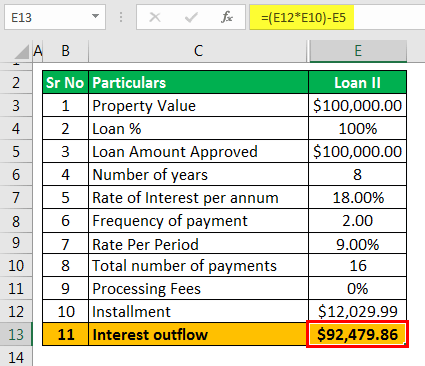Select the 'Frequency of payment' cell
The height and width of the screenshot is (366, 425).
tap(198, 221)
